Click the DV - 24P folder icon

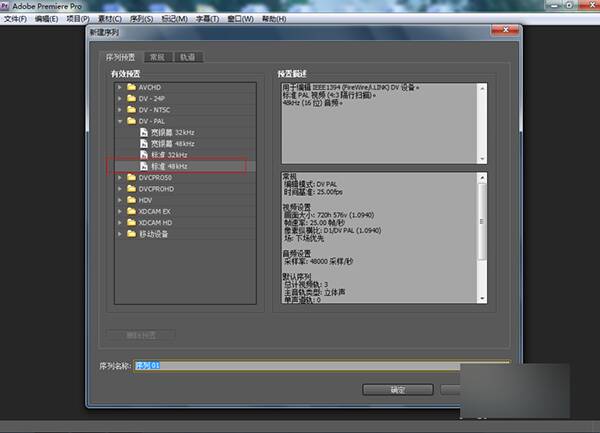(131, 98)
